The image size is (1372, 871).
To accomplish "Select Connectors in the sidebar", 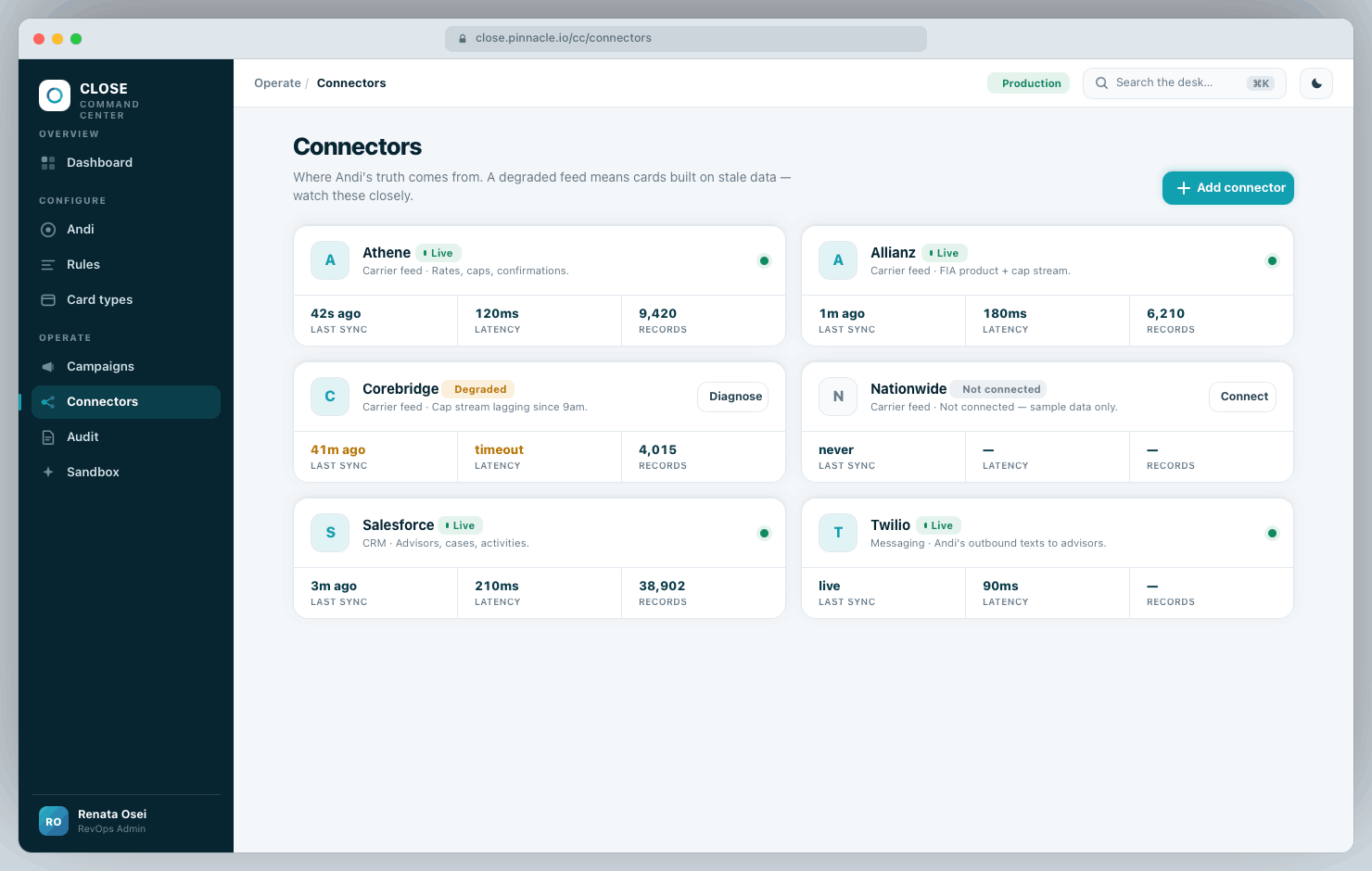I will click(x=126, y=402).
